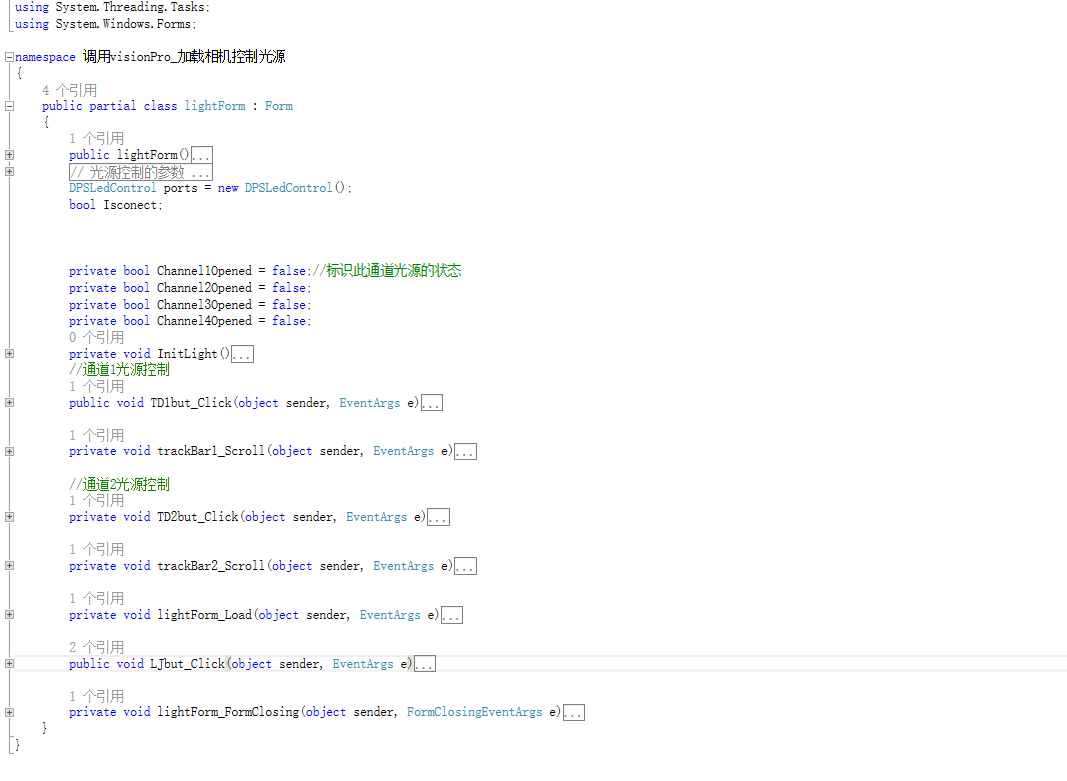Click the references CodeLens above lightForm_FormClosing

(97, 697)
